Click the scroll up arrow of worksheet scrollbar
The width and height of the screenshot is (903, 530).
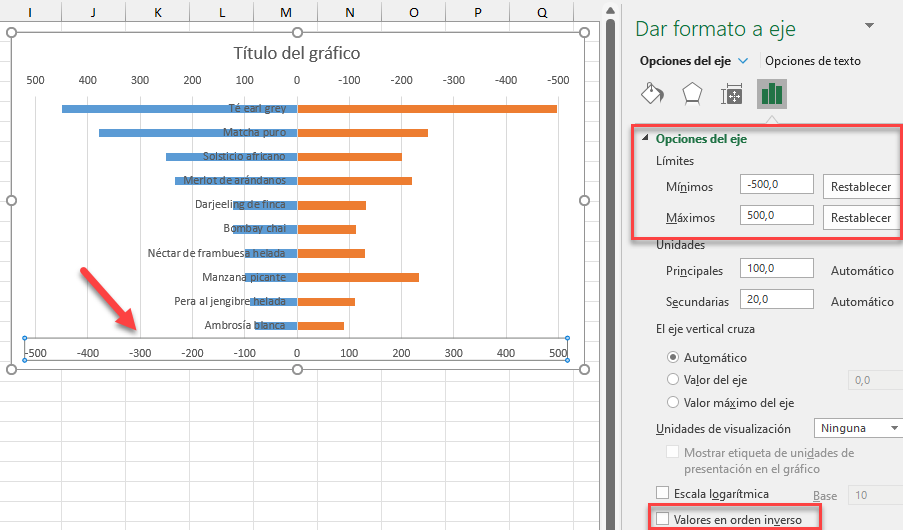coord(610,10)
